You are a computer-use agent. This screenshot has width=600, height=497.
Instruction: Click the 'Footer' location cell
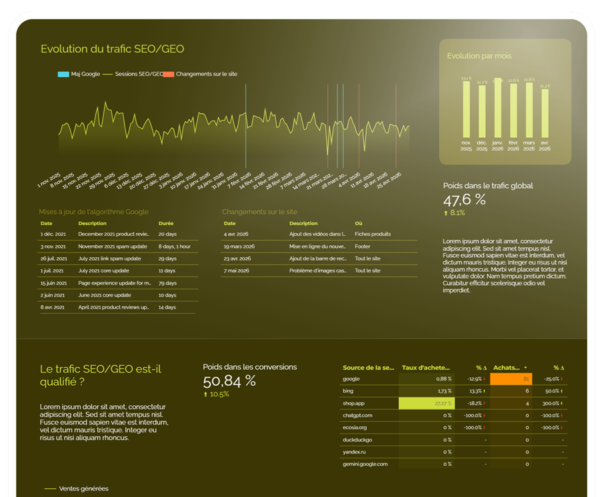[x=362, y=246]
